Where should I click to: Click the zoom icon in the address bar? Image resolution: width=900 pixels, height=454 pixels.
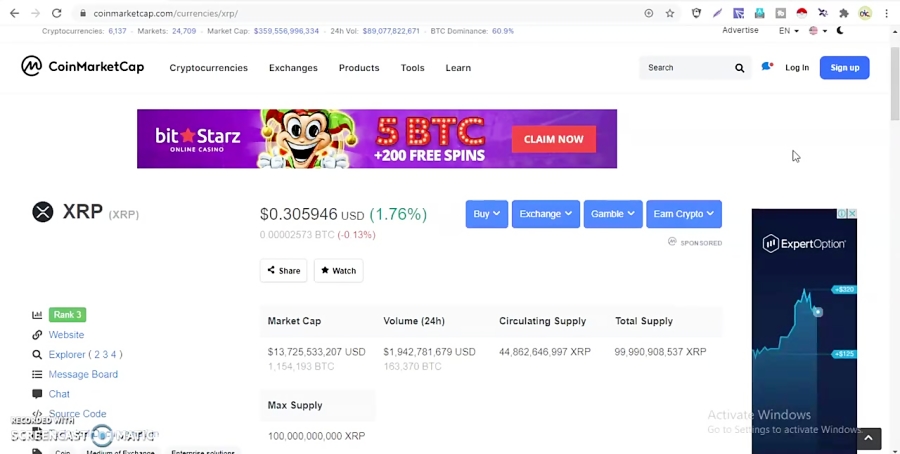pyautogui.click(x=649, y=13)
